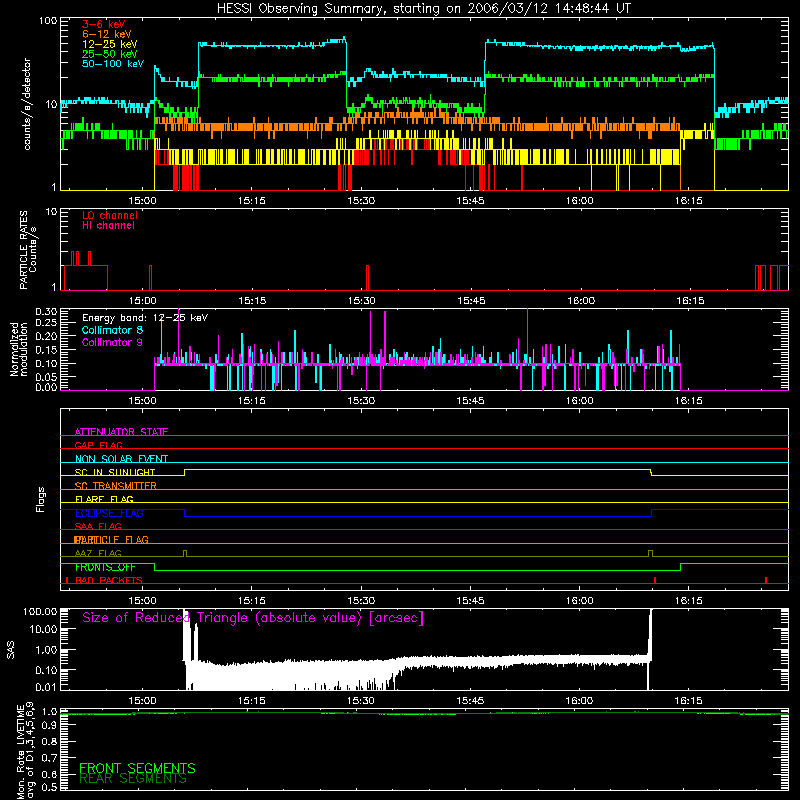This screenshot has height=800, width=800.
Task: Select the green "25-50 keV" legend label
Action: click(x=110, y=54)
